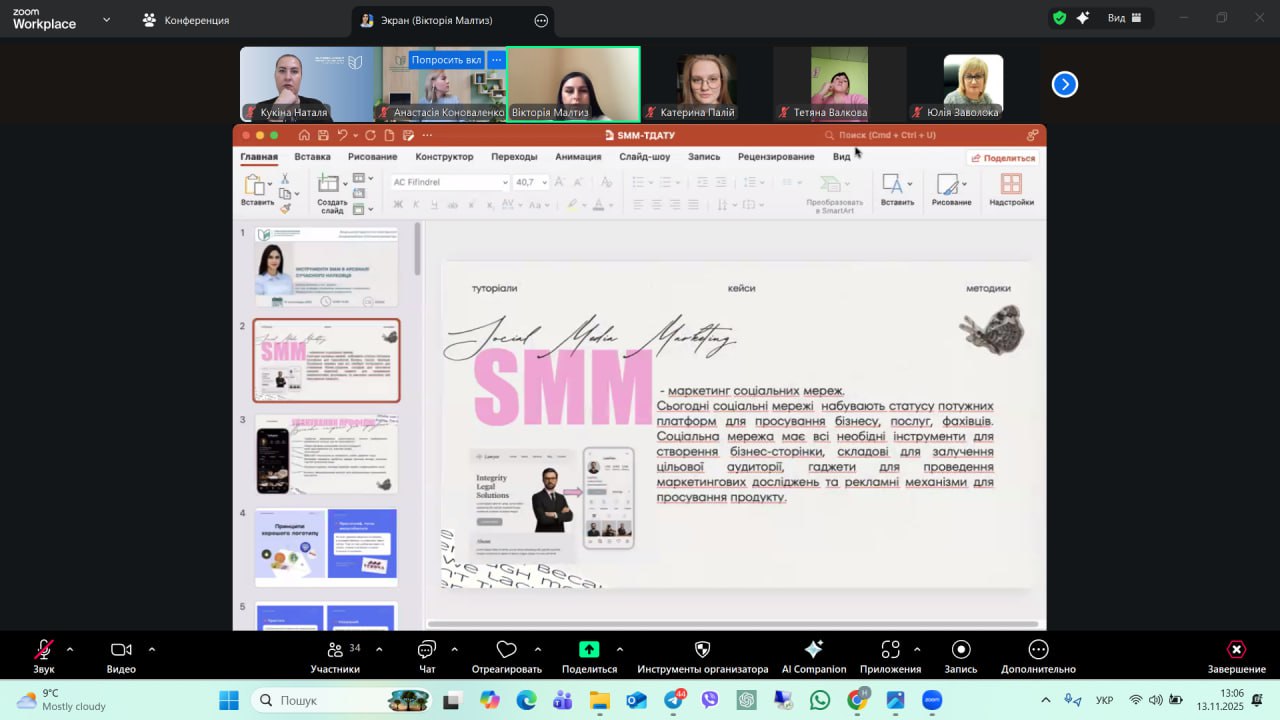The width and height of the screenshot is (1280, 720).
Task: Expand audio options arrow next to Звук
Action: [x=70, y=649]
